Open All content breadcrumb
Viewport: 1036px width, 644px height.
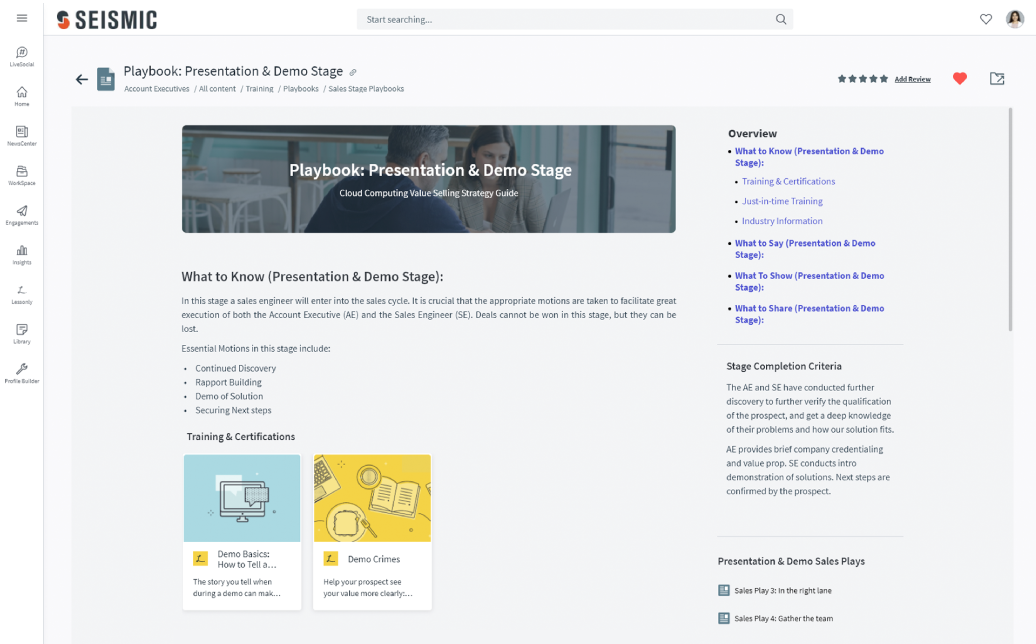click(x=217, y=89)
